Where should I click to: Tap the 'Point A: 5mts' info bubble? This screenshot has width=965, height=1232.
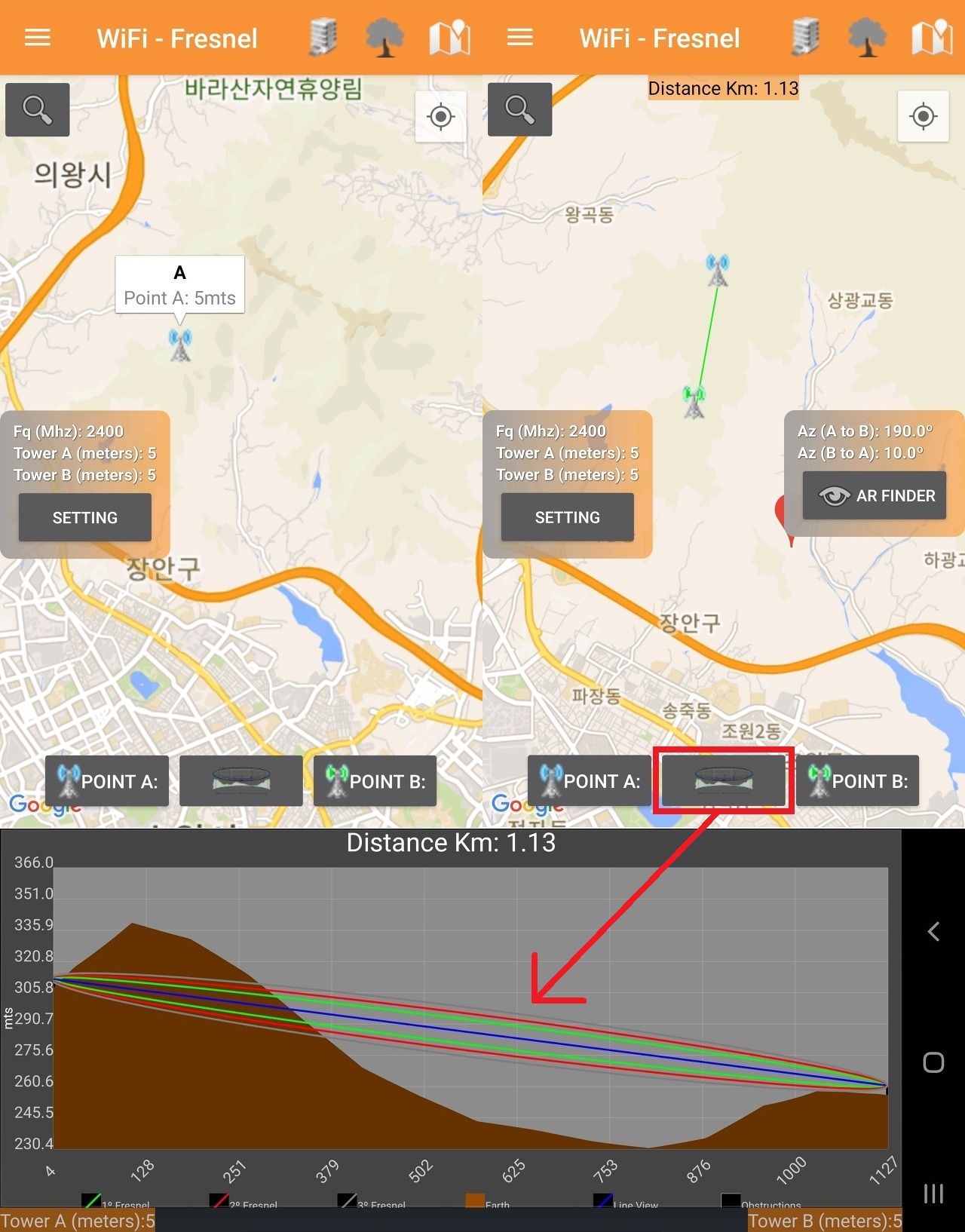tap(179, 285)
